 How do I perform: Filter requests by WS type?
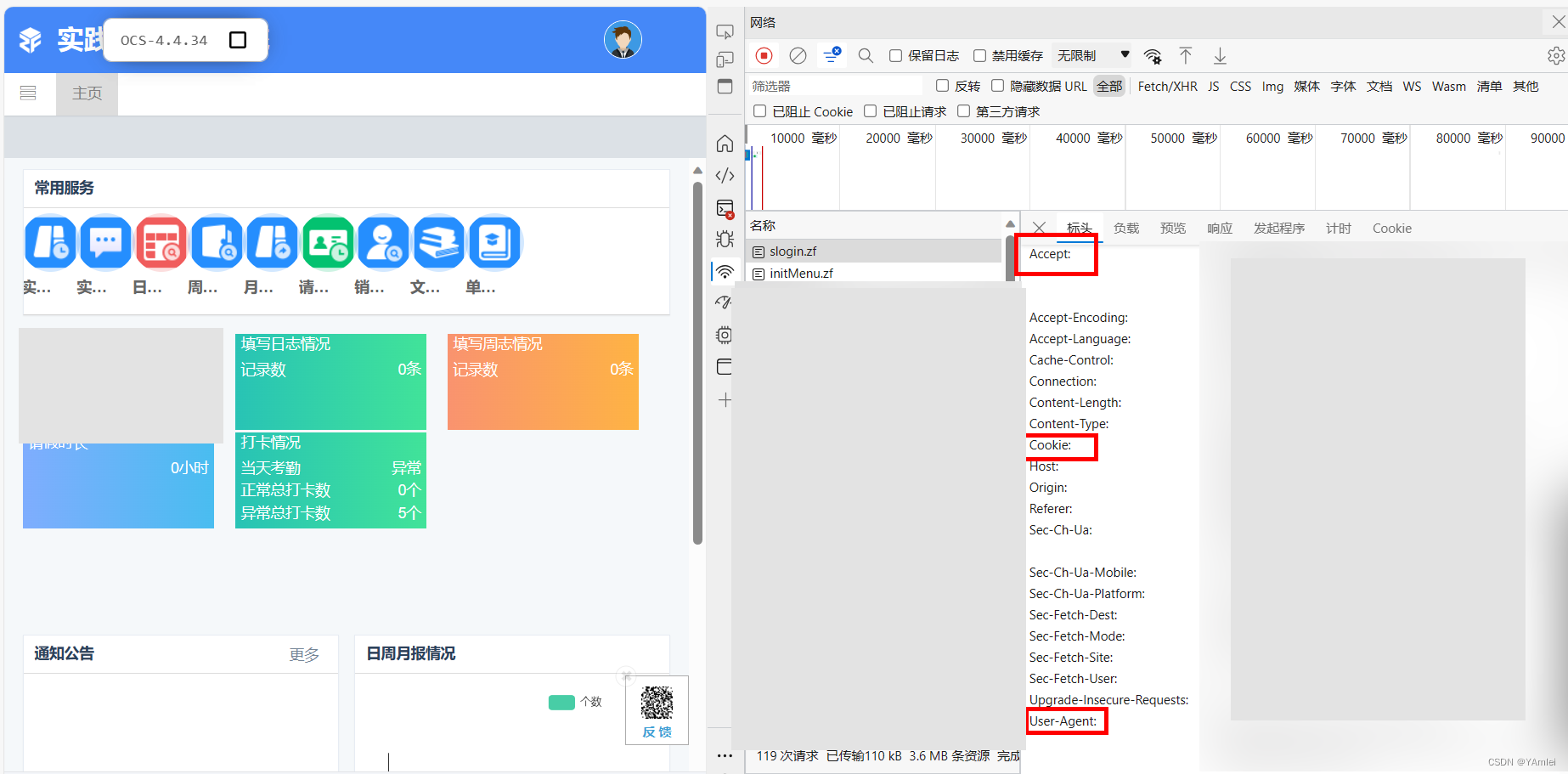tap(1412, 87)
